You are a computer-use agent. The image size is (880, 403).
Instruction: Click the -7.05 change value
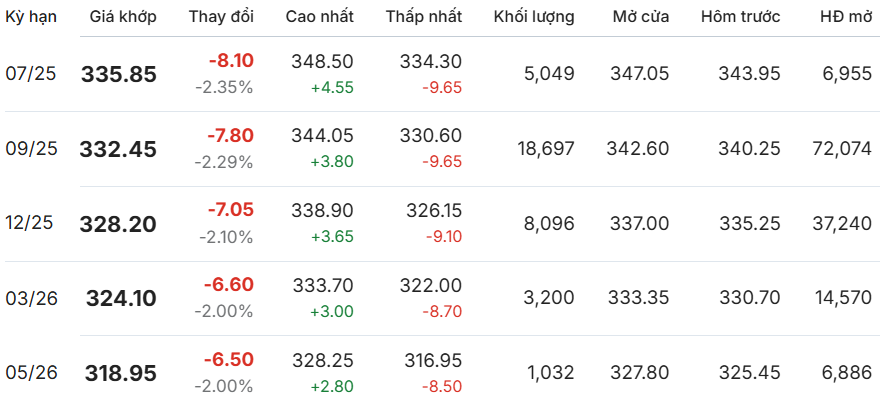tap(231, 210)
